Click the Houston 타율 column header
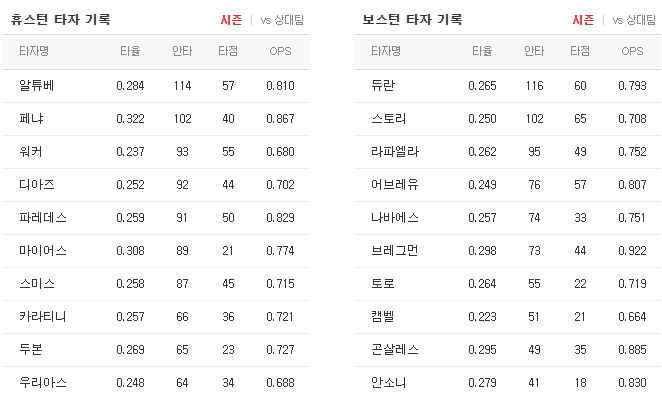Viewport: 662px width, 409px height. click(130, 51)
